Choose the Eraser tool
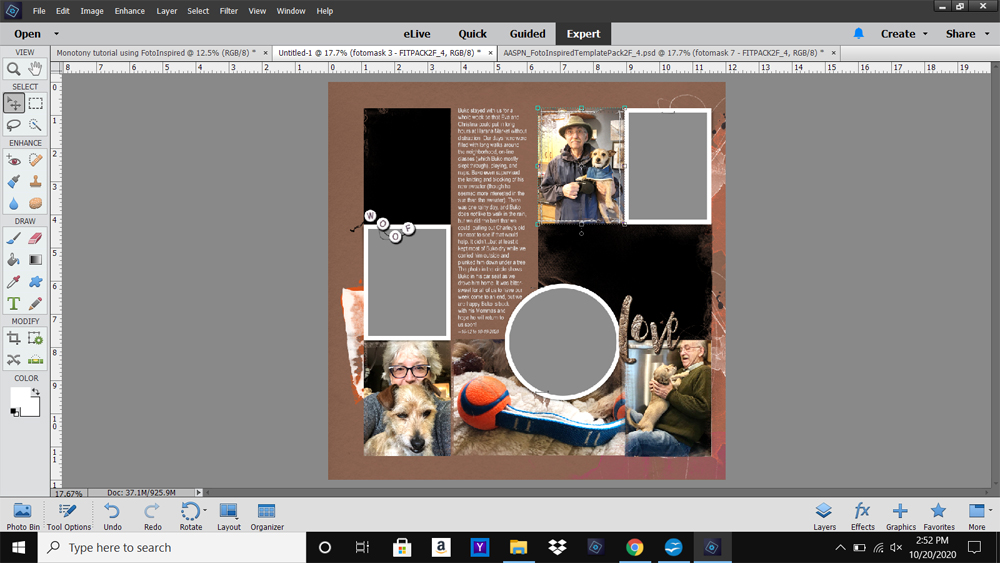 [x=36, y=238]
